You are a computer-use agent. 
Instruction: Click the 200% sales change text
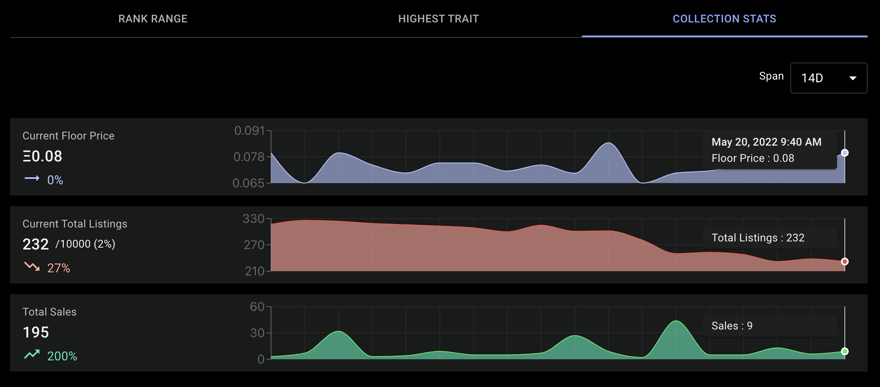tap(62, 356)
